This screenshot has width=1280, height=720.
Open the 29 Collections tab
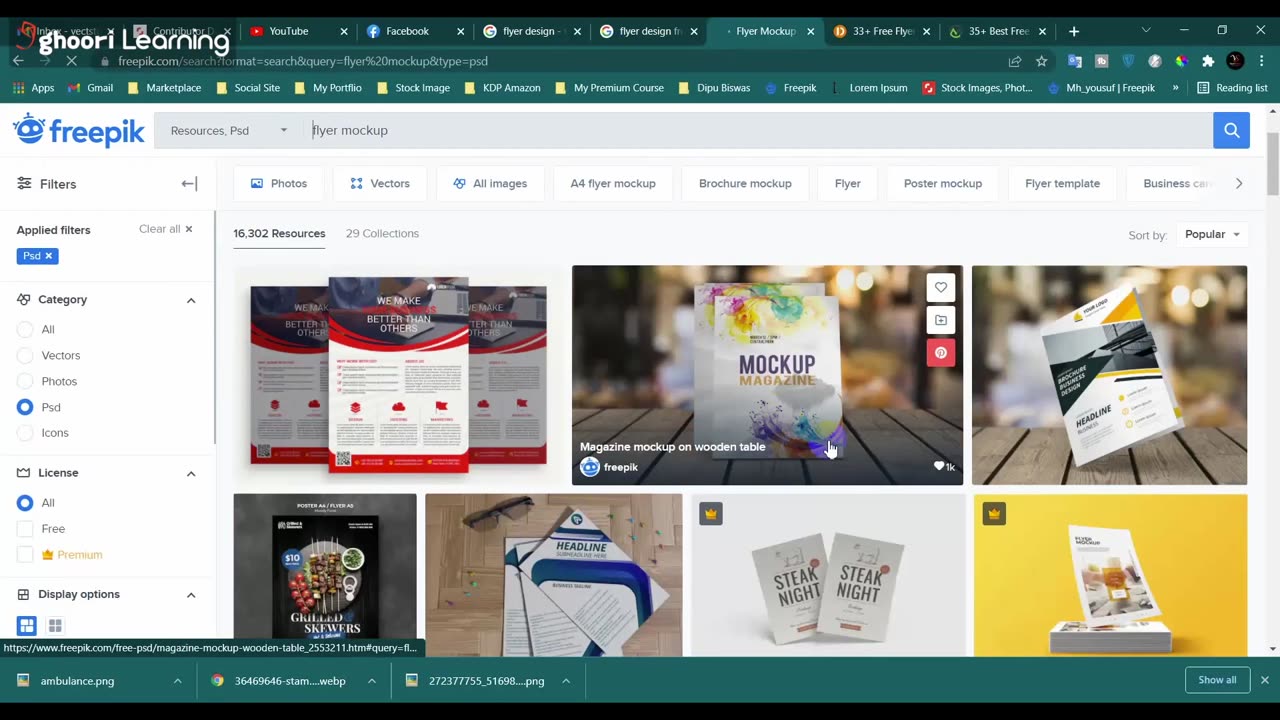(382, 234)
